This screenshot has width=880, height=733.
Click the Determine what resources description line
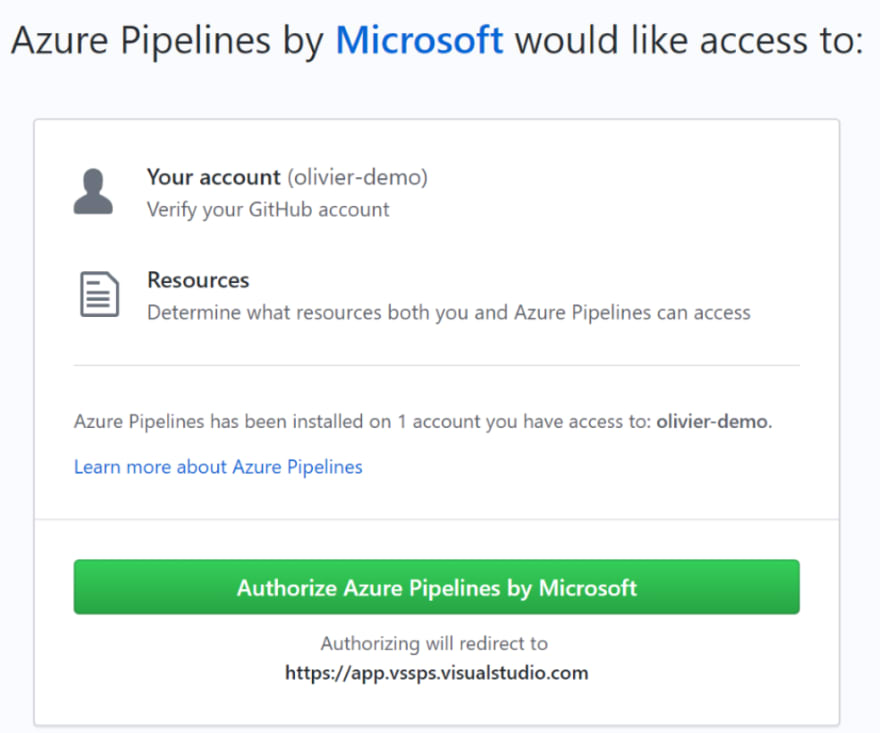coord(448,313)
